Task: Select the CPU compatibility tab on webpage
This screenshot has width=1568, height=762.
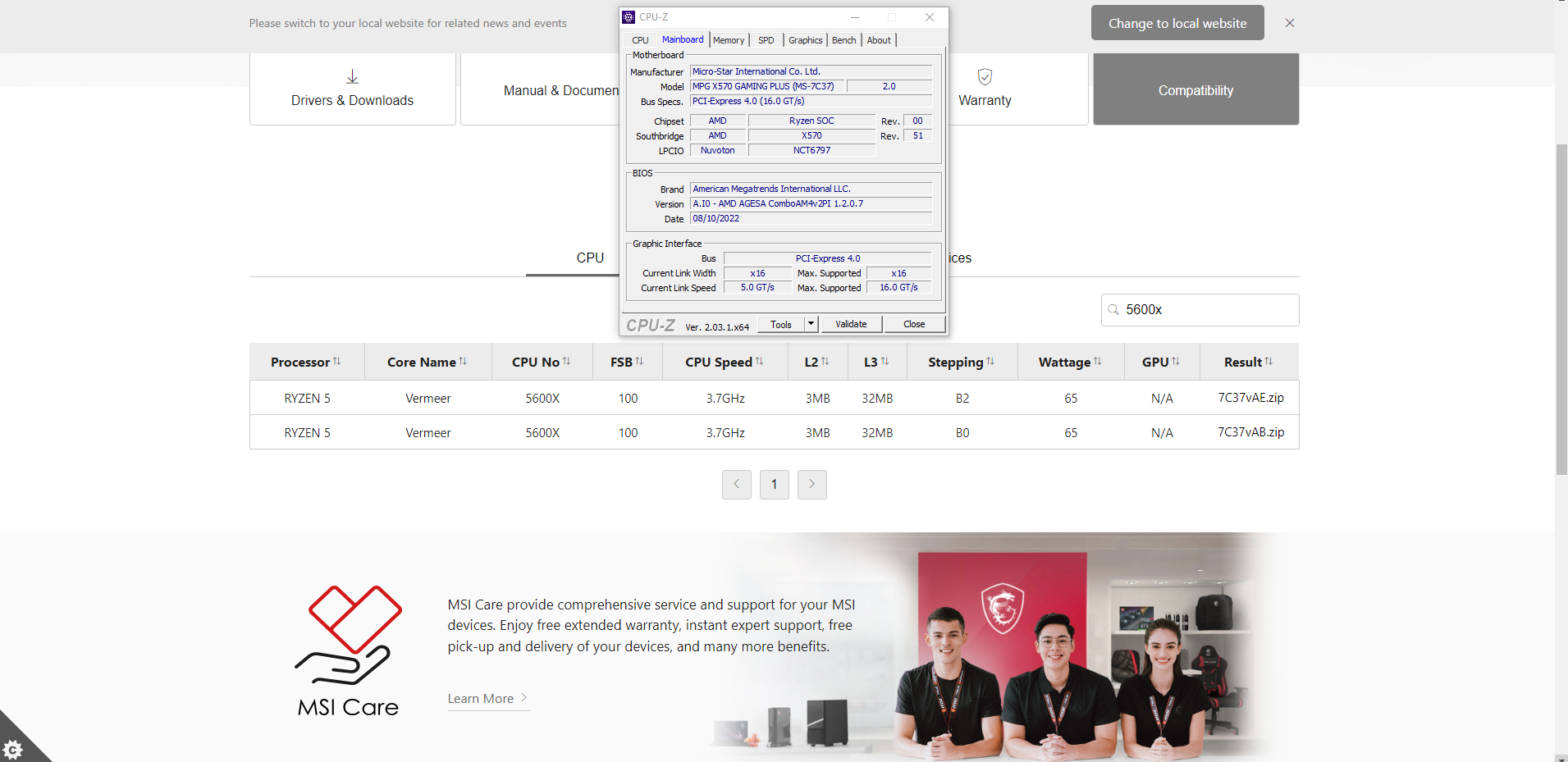Action: (x=590, y=258)
